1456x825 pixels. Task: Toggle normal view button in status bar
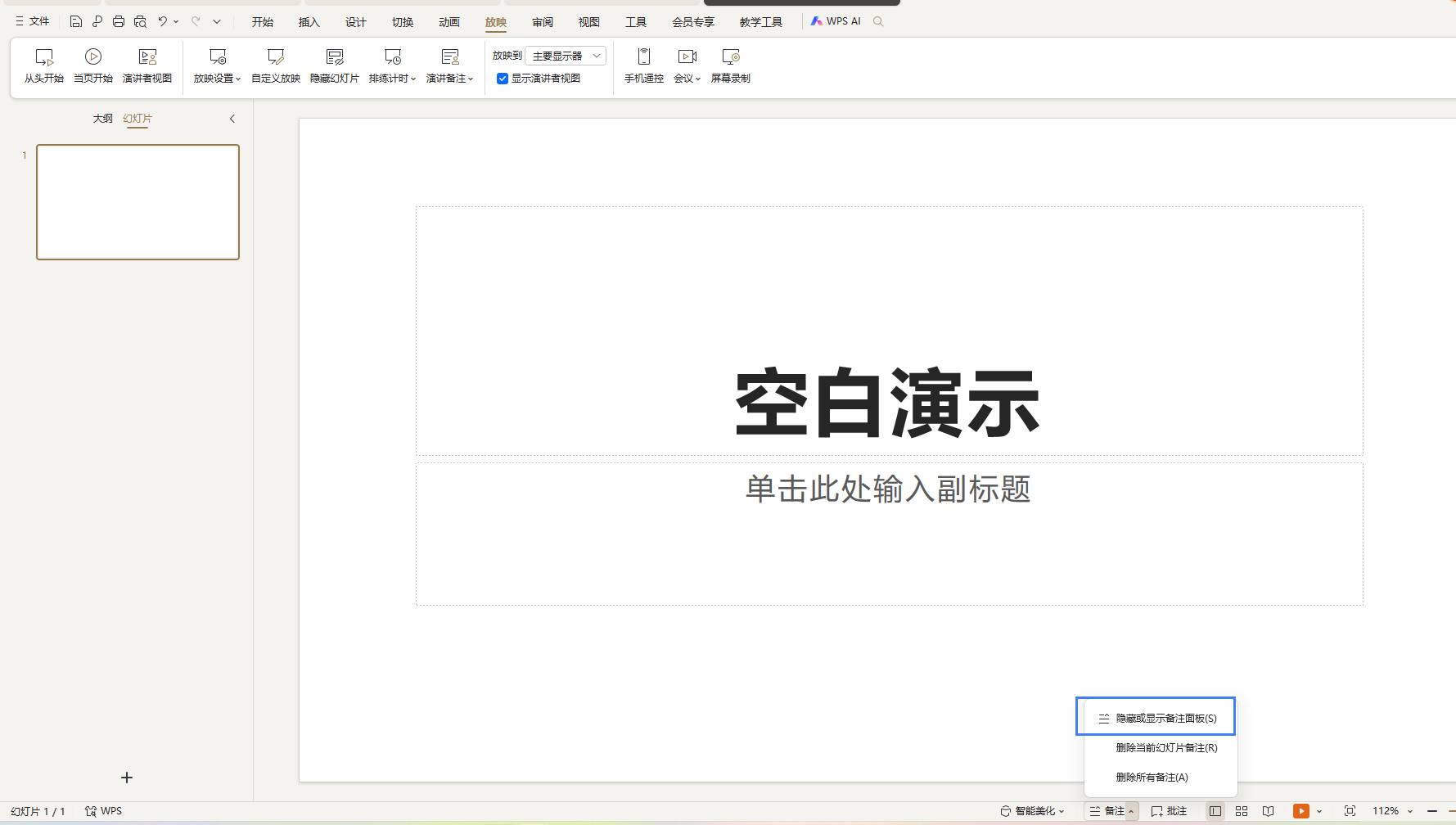[1215, 811]
